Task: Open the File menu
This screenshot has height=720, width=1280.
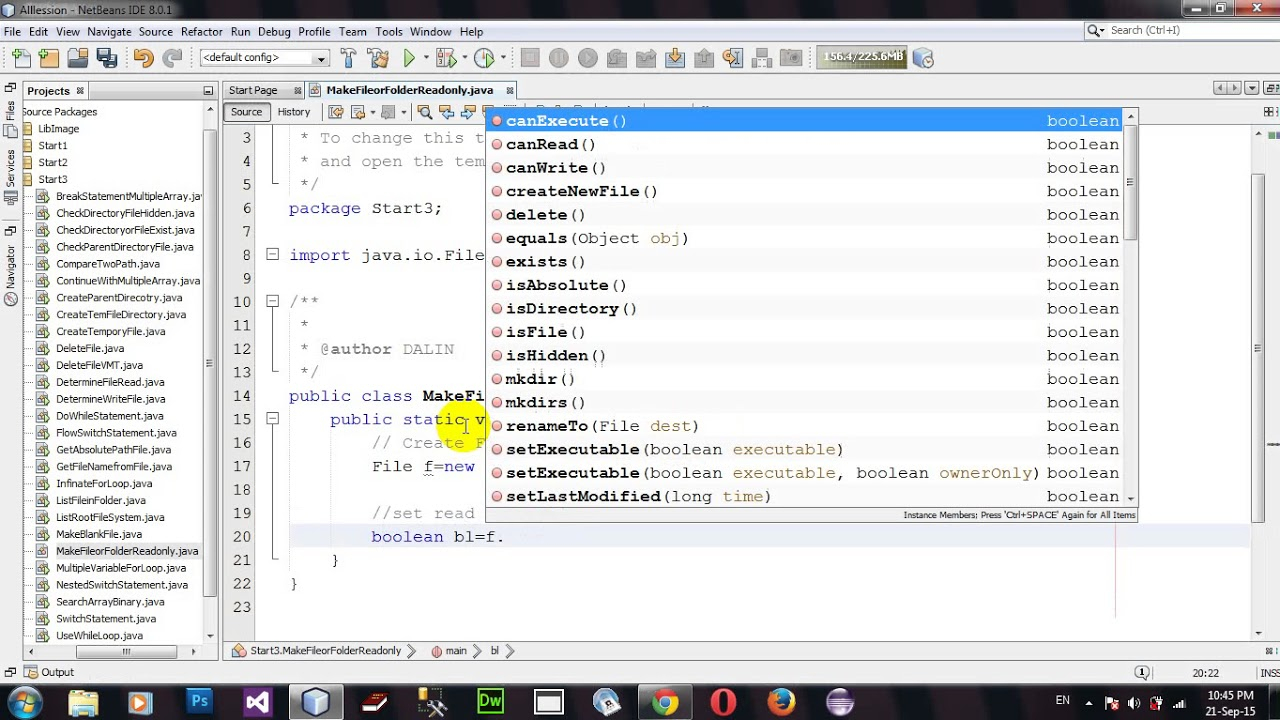Action: [x=12, y=31]
